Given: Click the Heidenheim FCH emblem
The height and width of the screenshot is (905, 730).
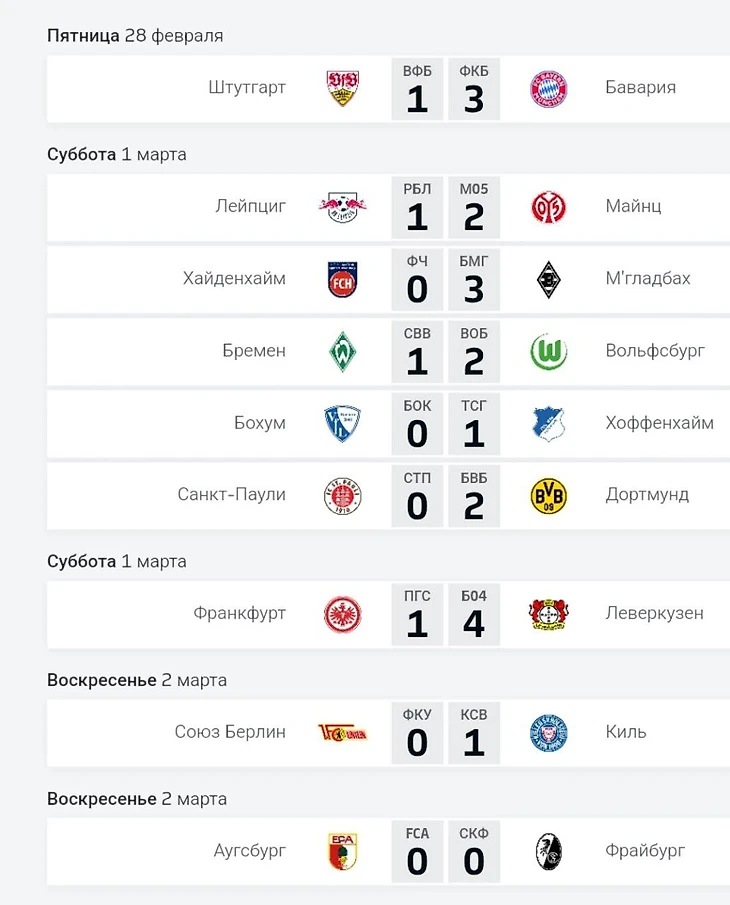Looking at the screenshot, I should point(342,279).
